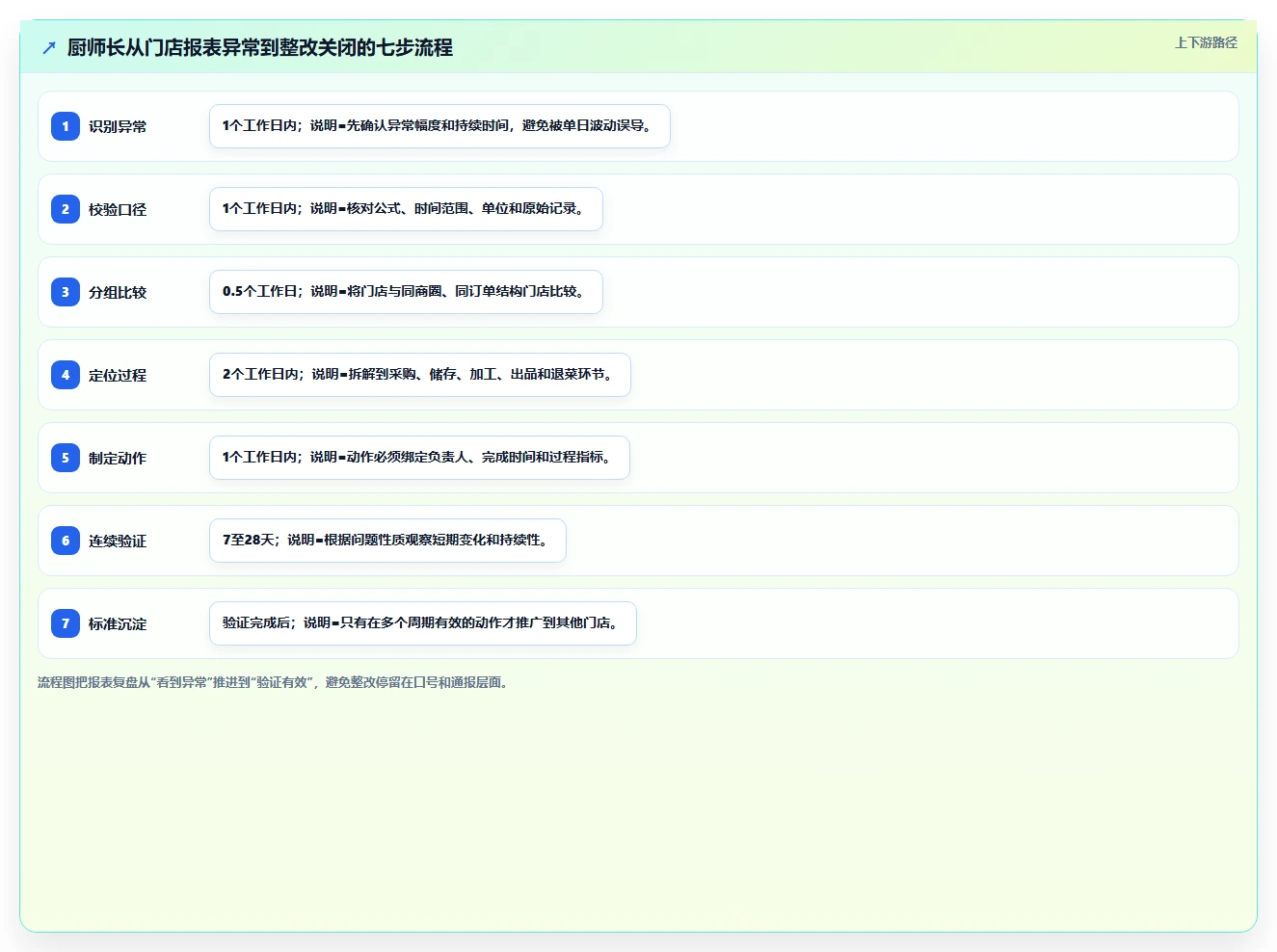The width and height of the screenshot is (1277, 952).
Task: Click description box starting 2个工作日内
Action: [420, 375]
